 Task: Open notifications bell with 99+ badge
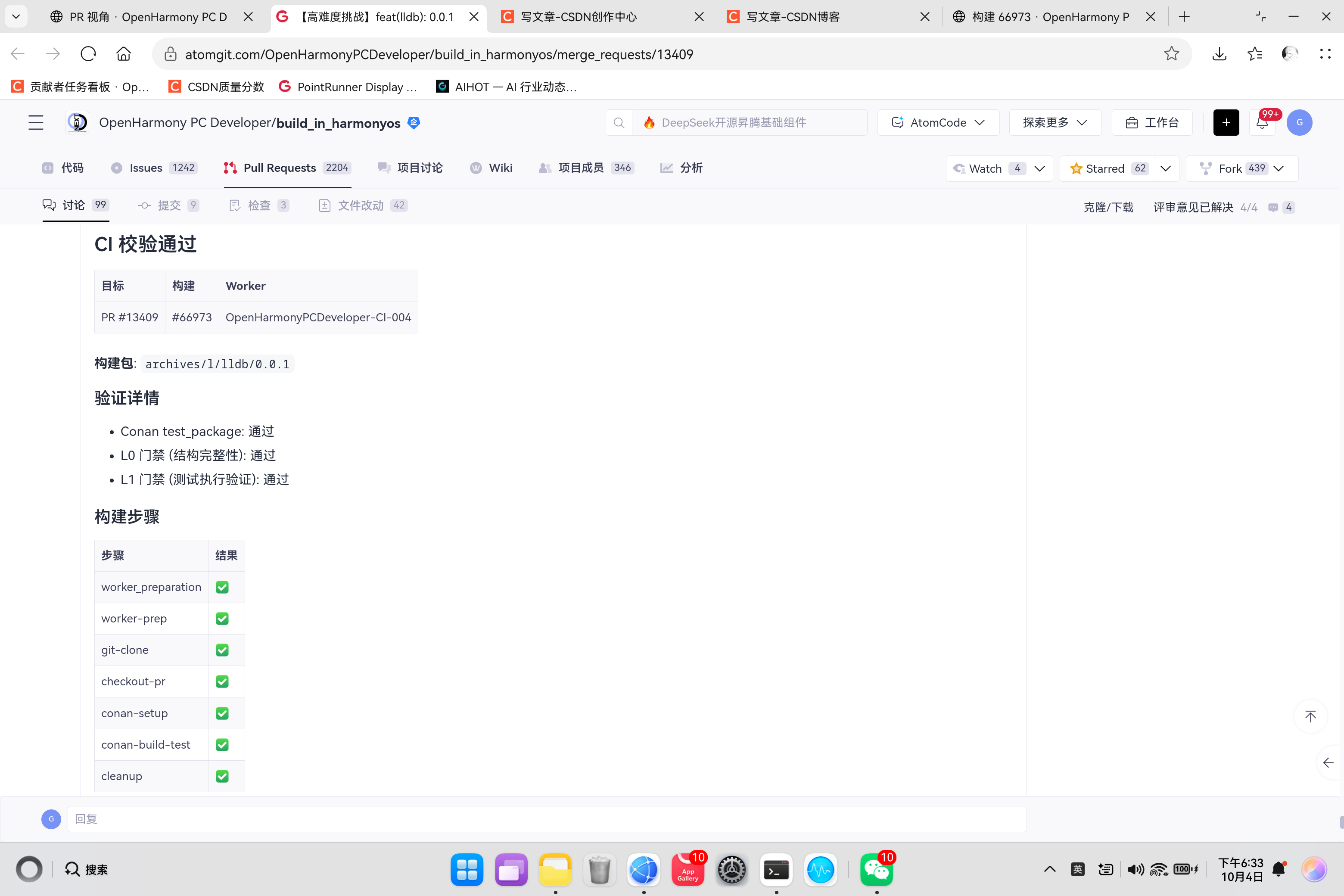1263,122
